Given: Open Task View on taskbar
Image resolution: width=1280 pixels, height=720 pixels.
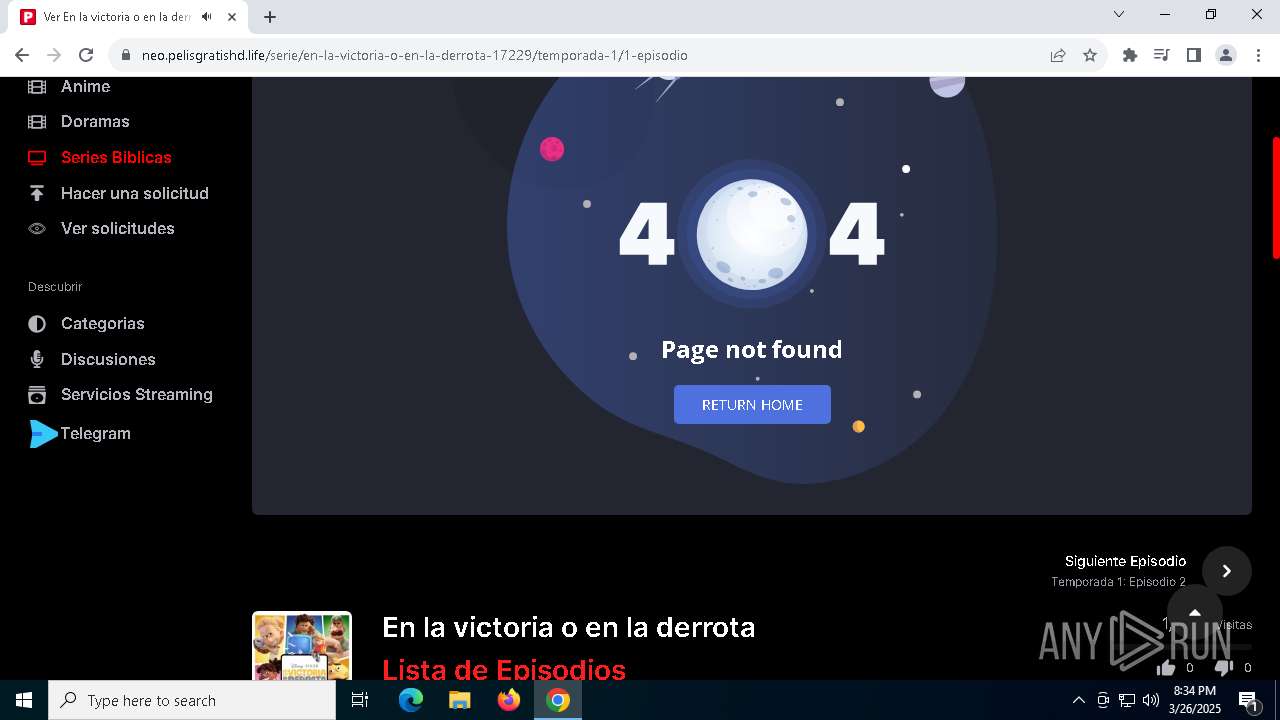Looking at the screenshot, I should pyautogui.click(x=361, y=700).
